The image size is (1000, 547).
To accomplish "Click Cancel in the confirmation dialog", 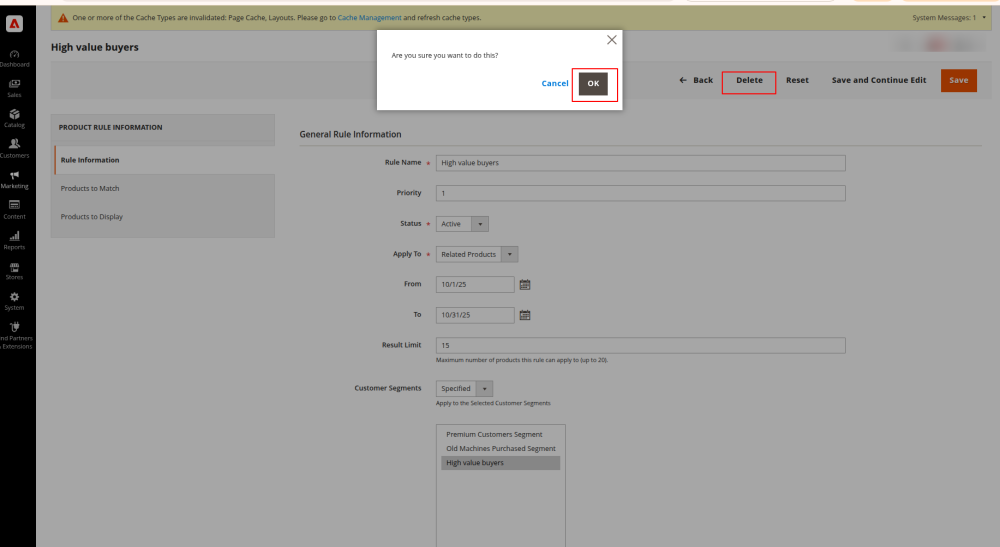I will (555, 84).
